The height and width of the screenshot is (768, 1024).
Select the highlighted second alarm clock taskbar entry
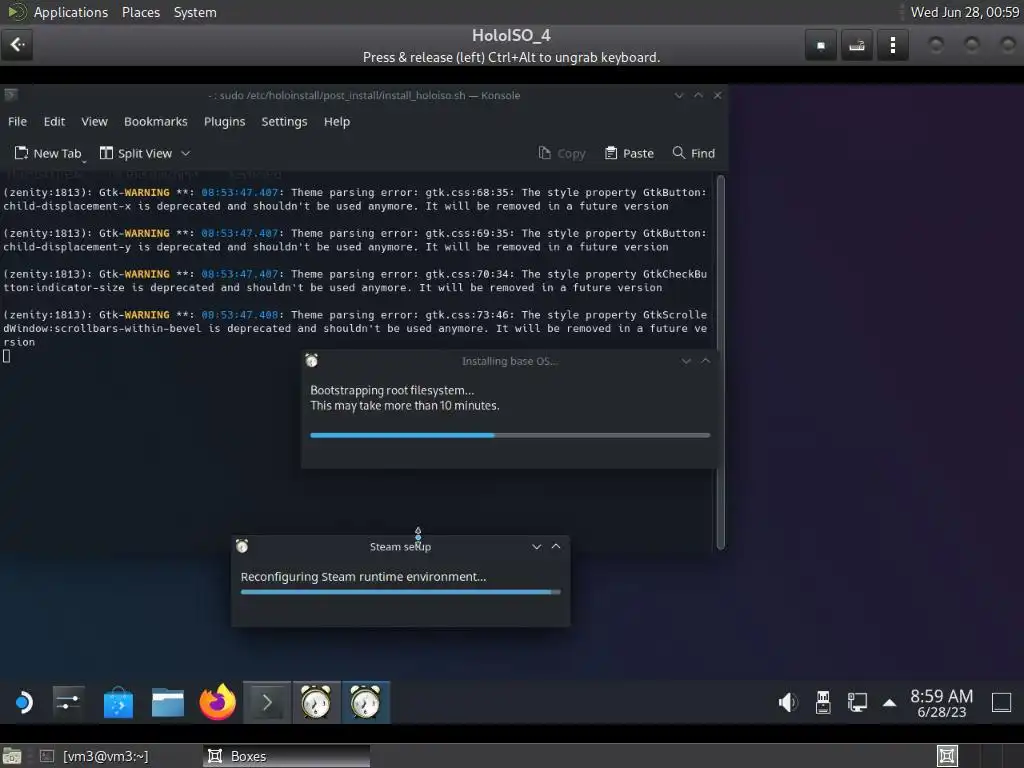(366, 703)
